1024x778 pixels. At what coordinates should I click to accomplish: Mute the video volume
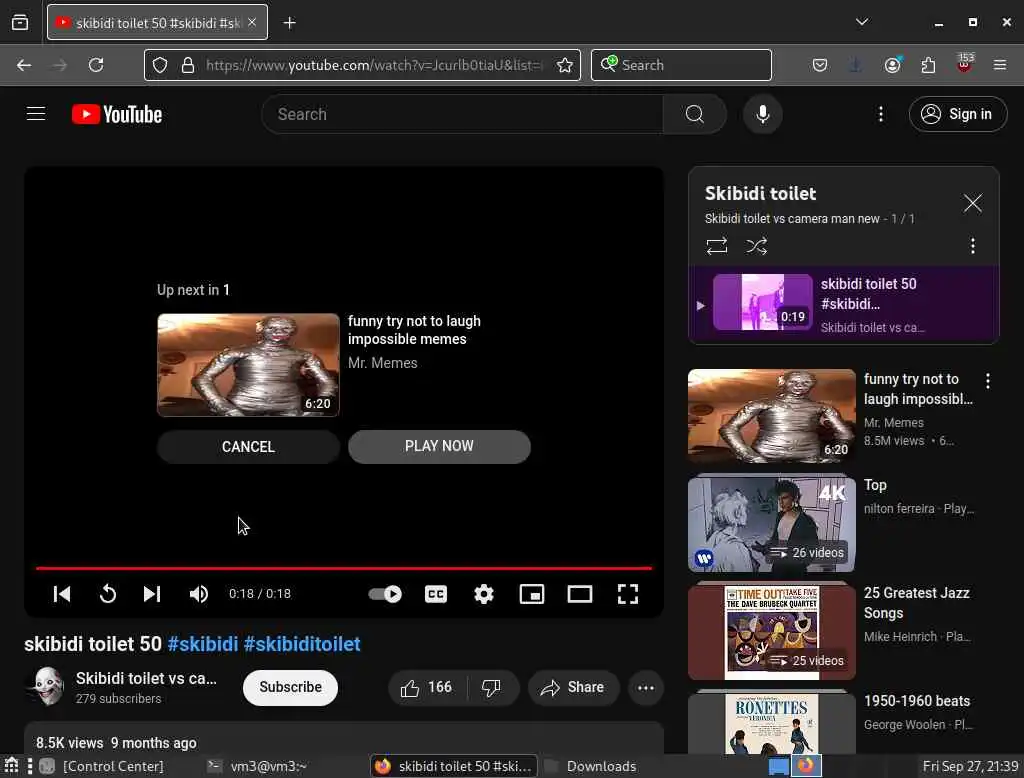(x=199, y=594)
